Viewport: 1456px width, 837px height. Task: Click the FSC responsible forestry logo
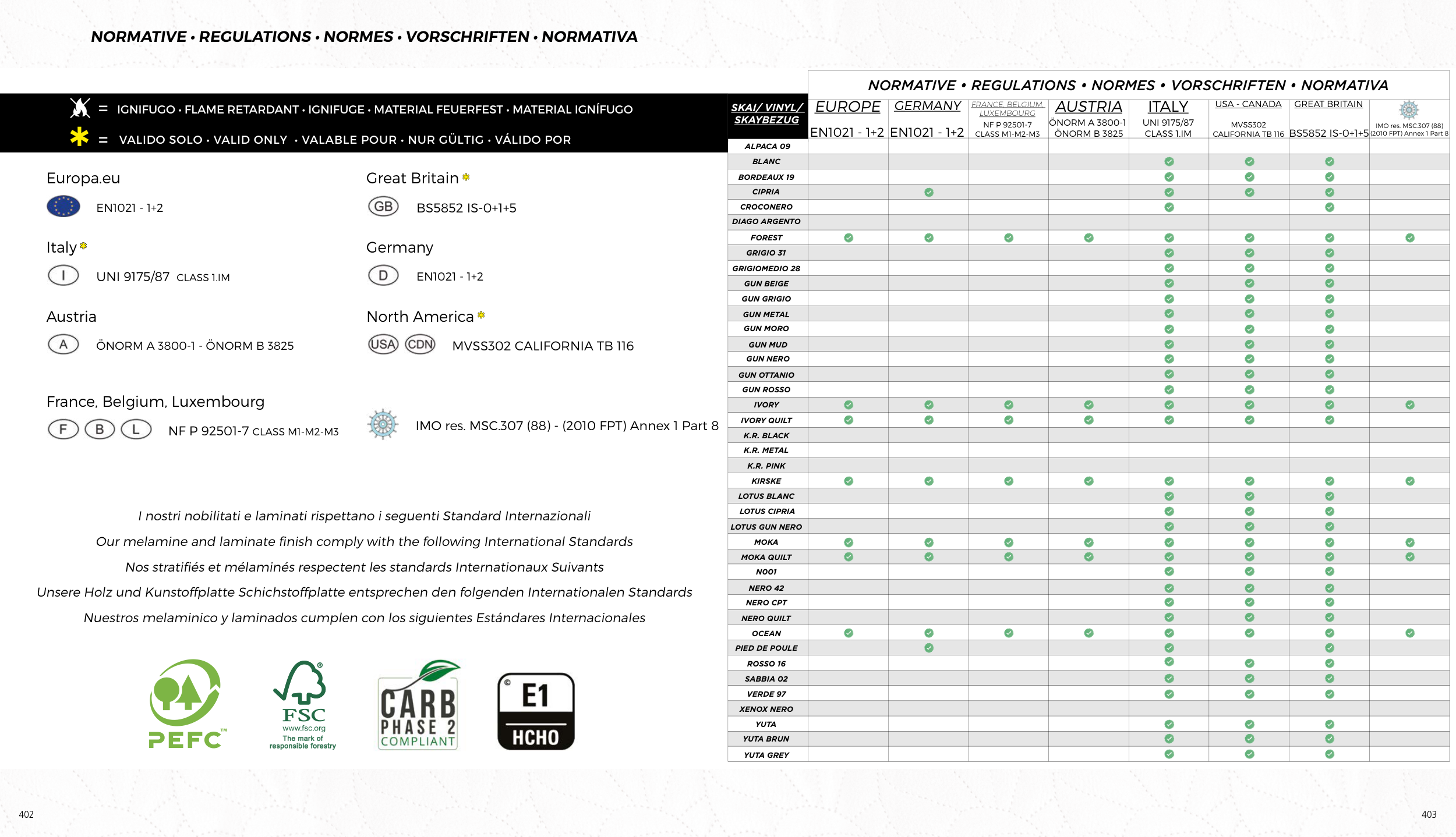click(302, 704)
